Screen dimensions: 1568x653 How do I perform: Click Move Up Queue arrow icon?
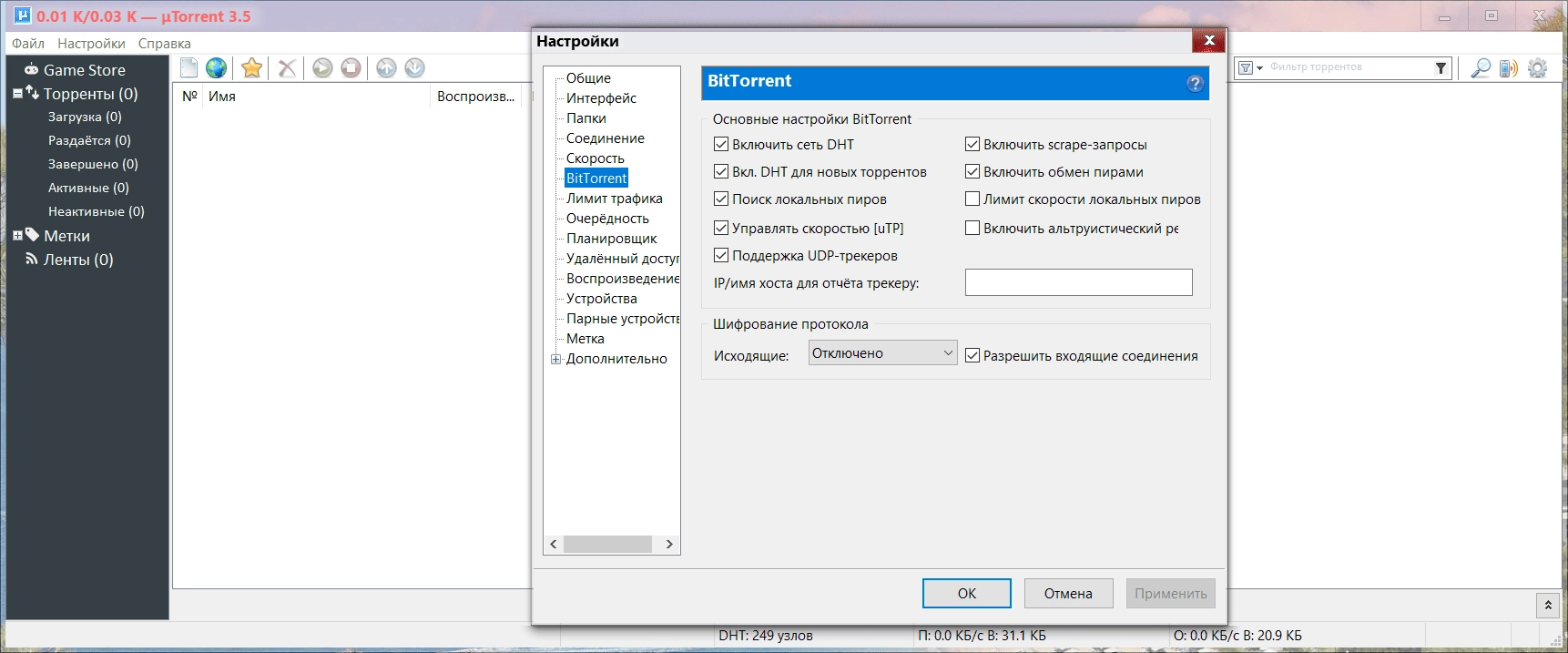(386, 67)
